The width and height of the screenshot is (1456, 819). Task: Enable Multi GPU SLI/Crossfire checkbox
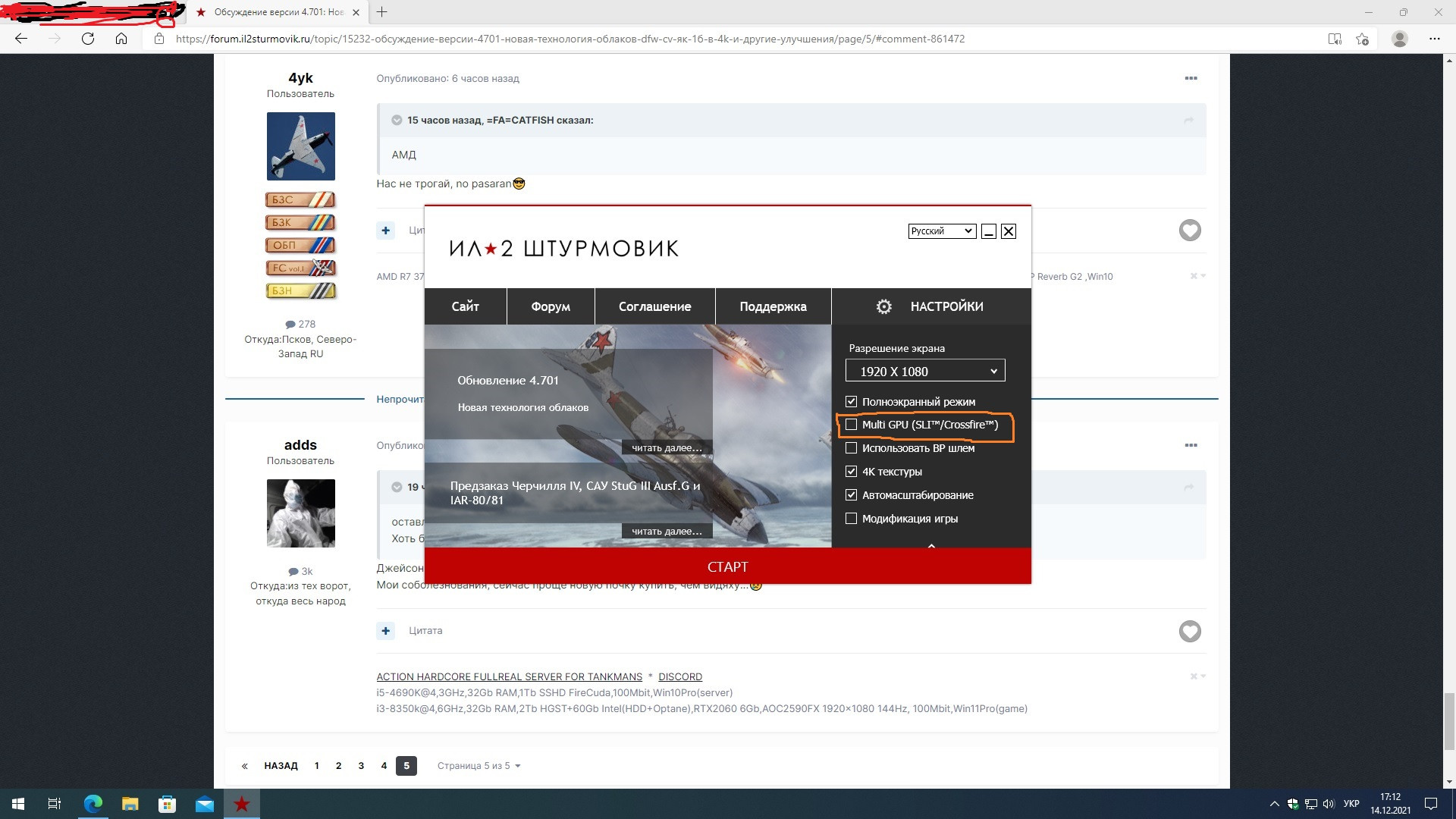pos(851,425)
